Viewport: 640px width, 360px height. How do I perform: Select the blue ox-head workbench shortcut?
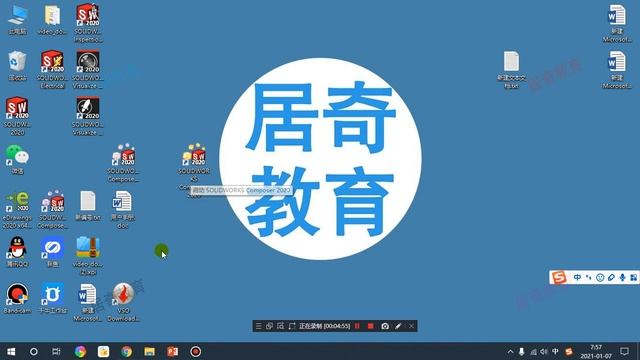(x=52, y=299)
